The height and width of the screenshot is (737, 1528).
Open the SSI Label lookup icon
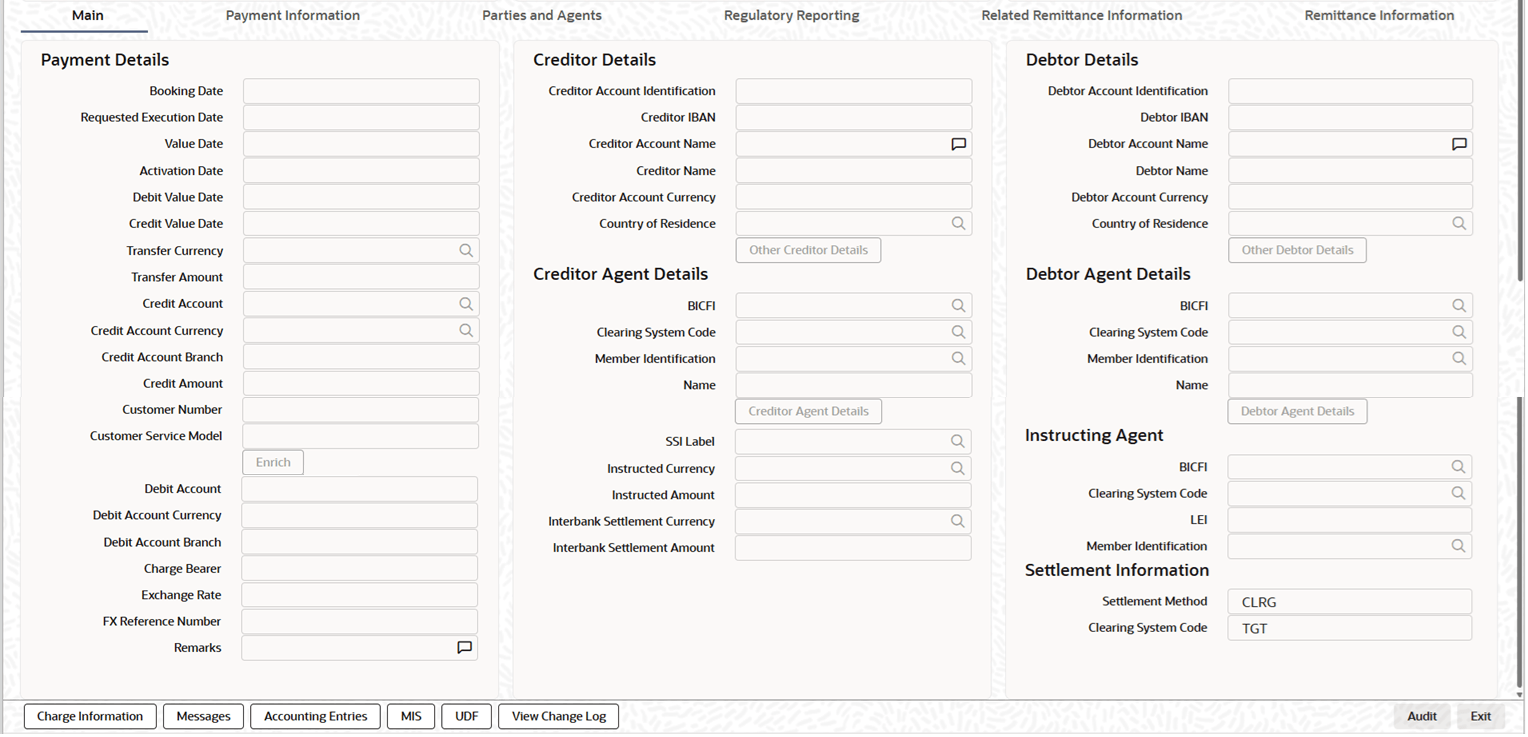957,441
